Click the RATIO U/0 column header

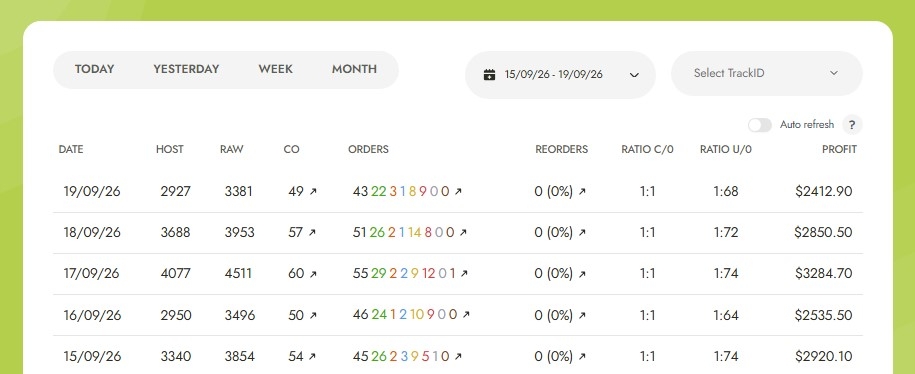(x=725, y=149)
